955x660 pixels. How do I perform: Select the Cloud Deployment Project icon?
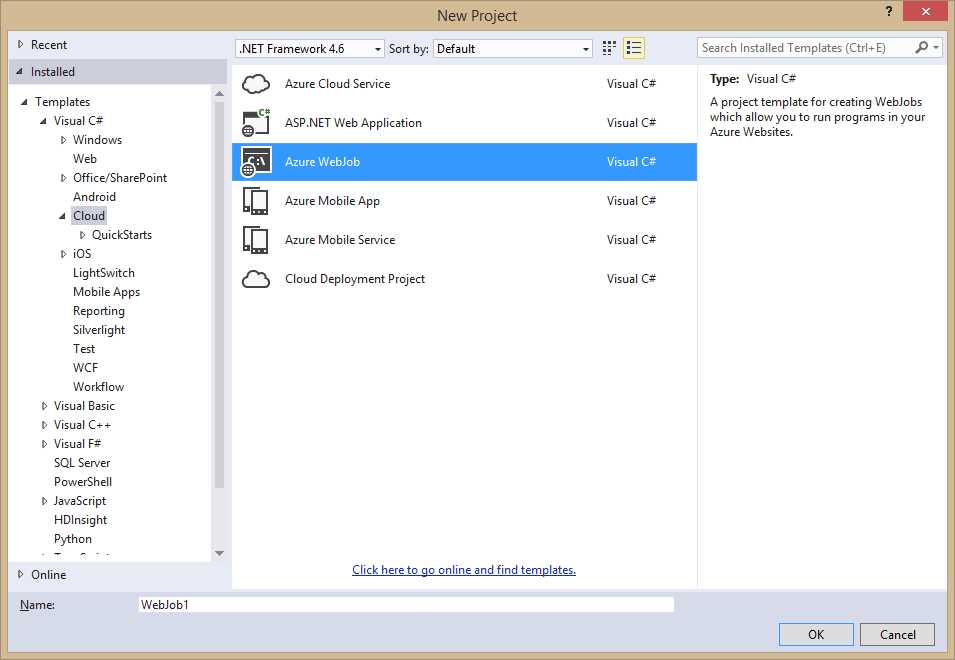pyautogui.click(x=256, y=278)
